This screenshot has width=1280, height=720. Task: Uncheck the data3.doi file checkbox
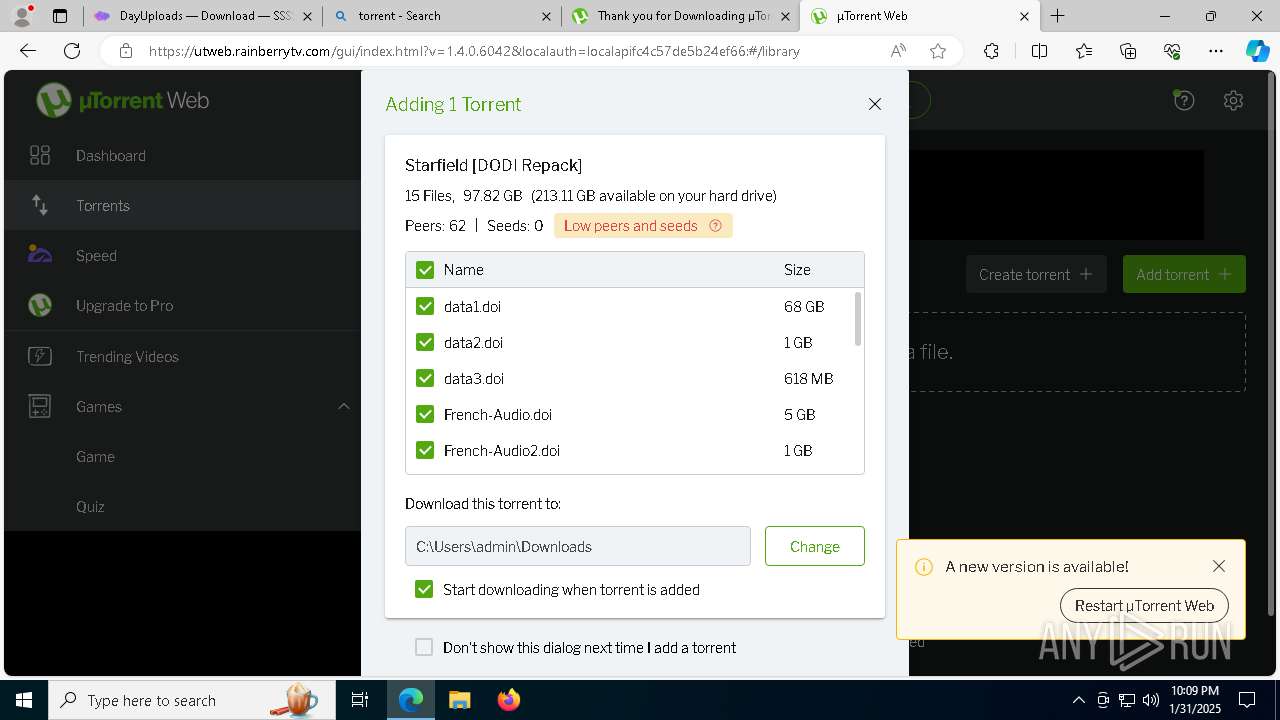(x=425, y=378)
